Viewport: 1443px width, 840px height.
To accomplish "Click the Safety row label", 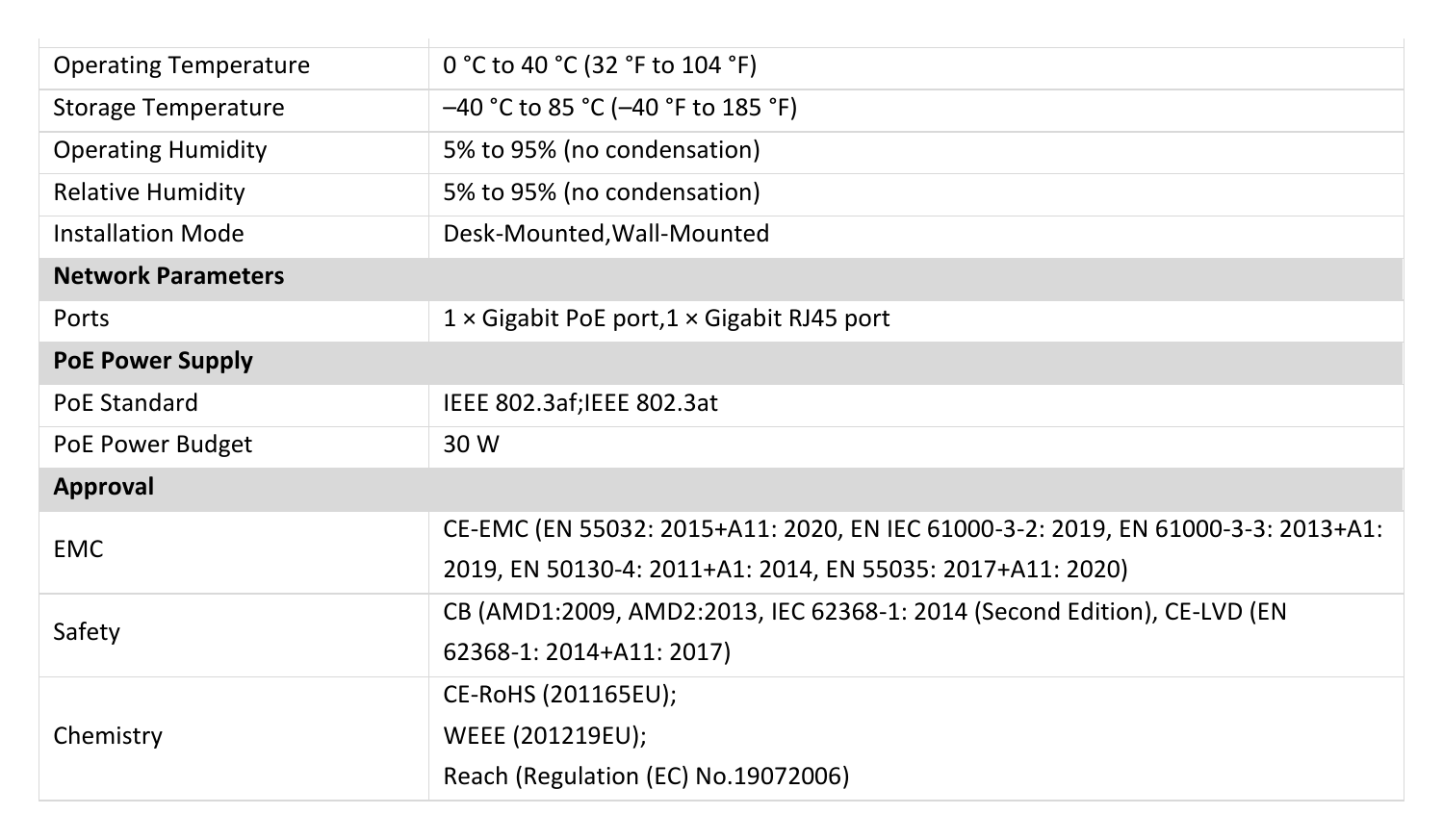I will 87,632.
